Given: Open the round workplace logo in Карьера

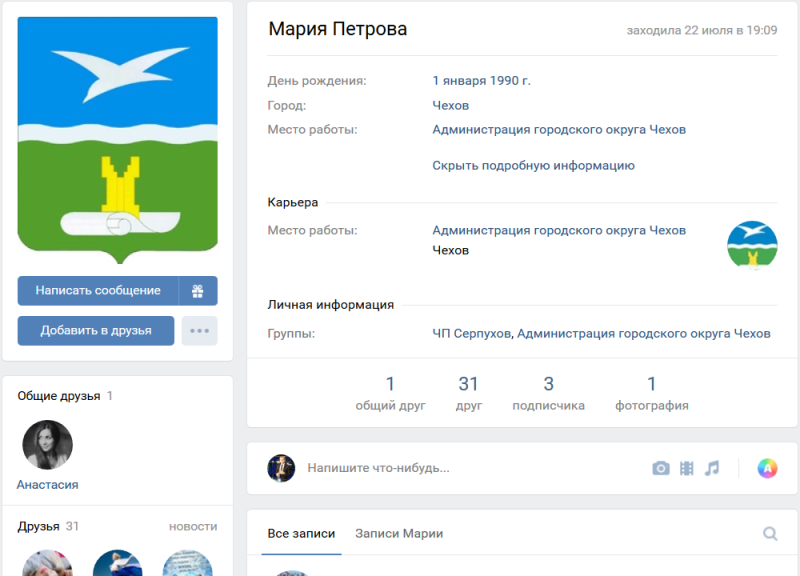Looking at the screenshot, I should 752,245.
